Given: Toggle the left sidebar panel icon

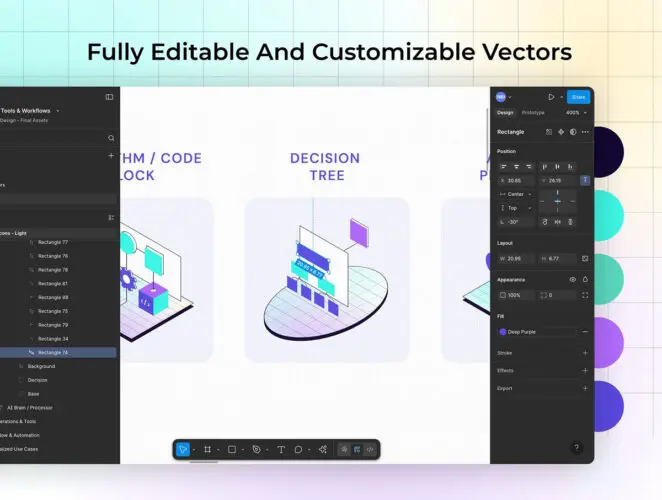Looking at the screenshot, I should point(109,97).
